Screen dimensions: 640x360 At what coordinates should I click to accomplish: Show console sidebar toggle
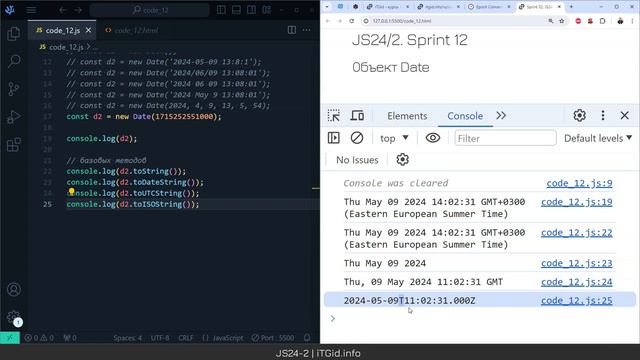[x=333, y=138]
